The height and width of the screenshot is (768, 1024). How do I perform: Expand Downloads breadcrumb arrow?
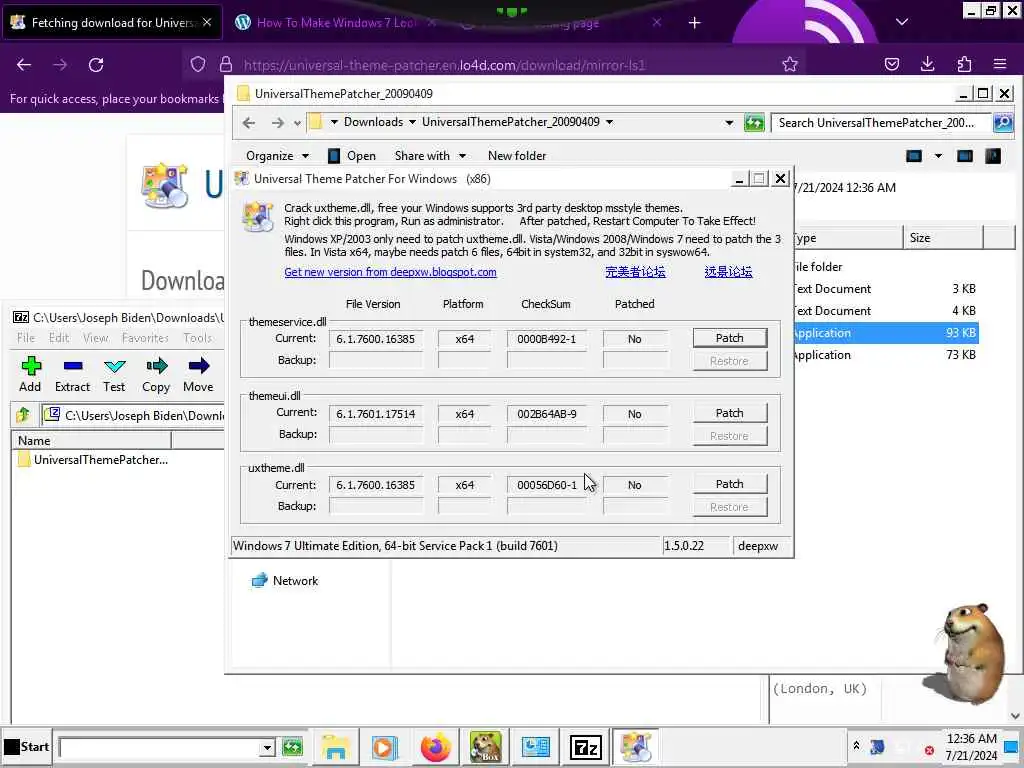coord(412,122)
